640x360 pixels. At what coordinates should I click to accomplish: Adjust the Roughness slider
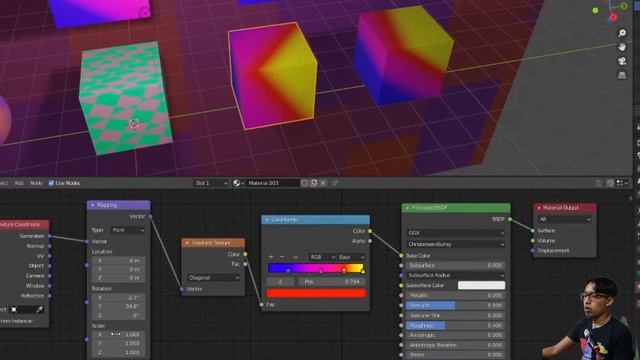[x=456, y=325]
